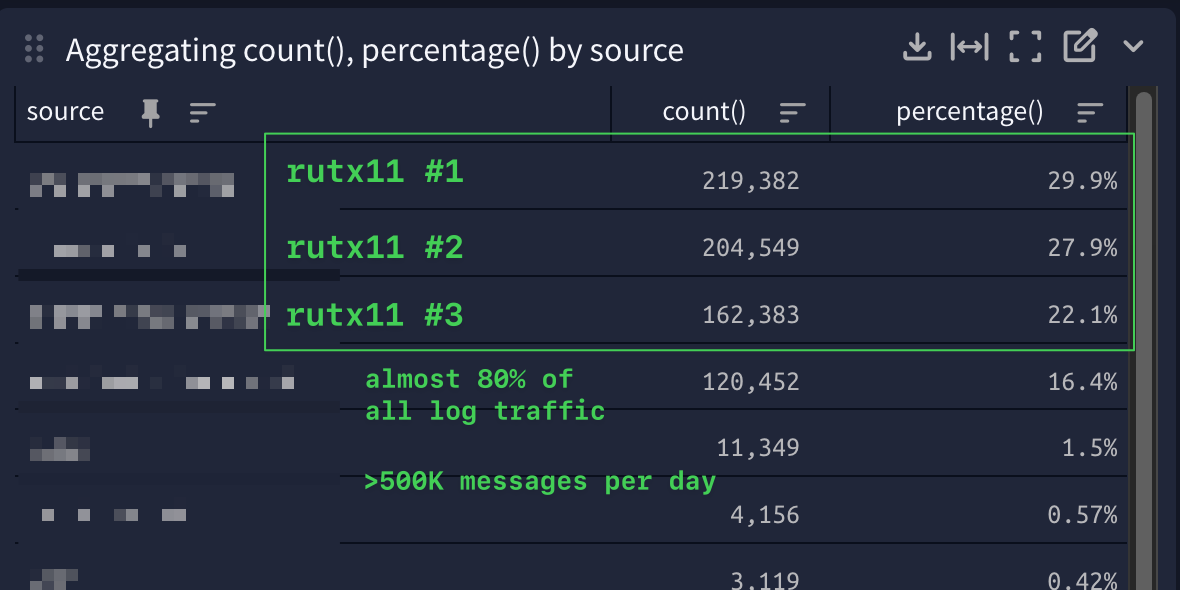
Task: Click the count() column header label
Action: coord(704,112)
